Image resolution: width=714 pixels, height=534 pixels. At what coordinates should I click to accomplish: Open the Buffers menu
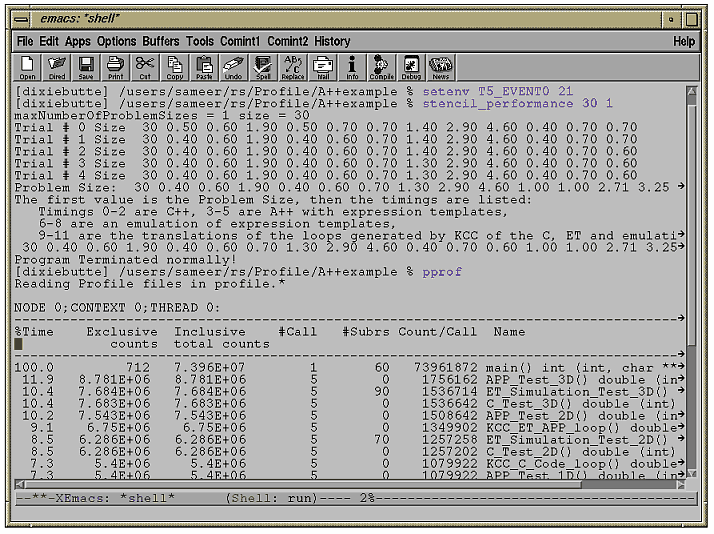[161, 41]
